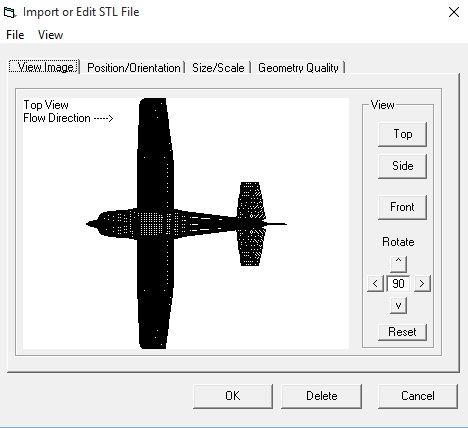Screen dimensions: 468x428
Task: Click the Delete button
Action: click(x=322, y=396)
